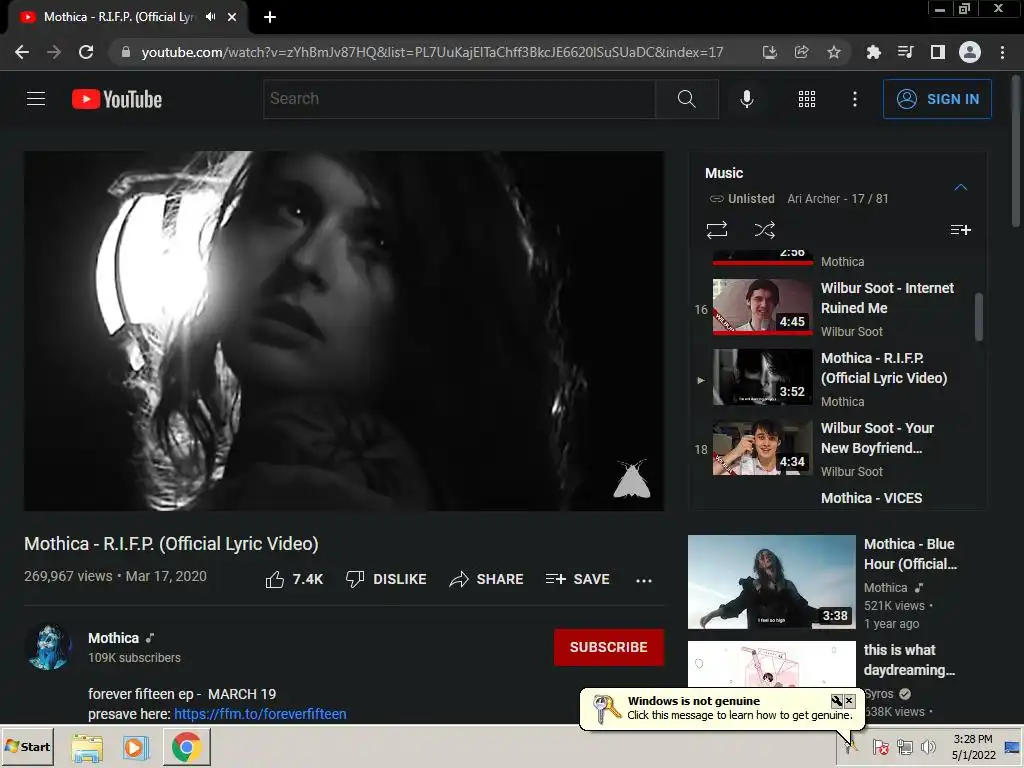Click the SHARE button
Image resolution: width=1024 pixels, height=768 pixels.
[487, 579]
